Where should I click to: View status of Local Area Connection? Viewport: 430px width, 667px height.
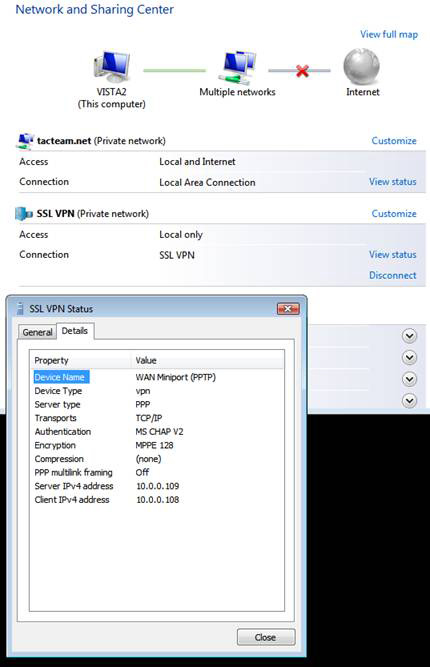pyautogui.click(x=393, y=182)
